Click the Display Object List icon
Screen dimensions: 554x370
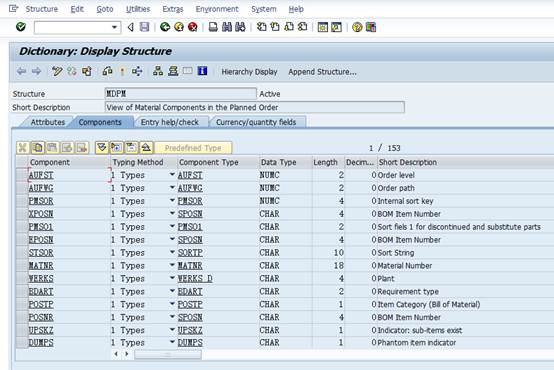158,71
